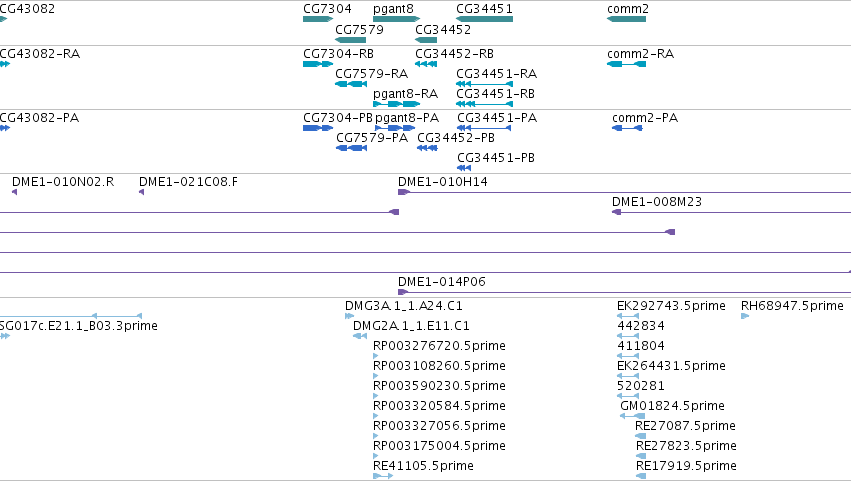The height and width of the screenshot is (481, 851).
Task: Select the CG43082-RA transcript label
Action: point(40,54)
